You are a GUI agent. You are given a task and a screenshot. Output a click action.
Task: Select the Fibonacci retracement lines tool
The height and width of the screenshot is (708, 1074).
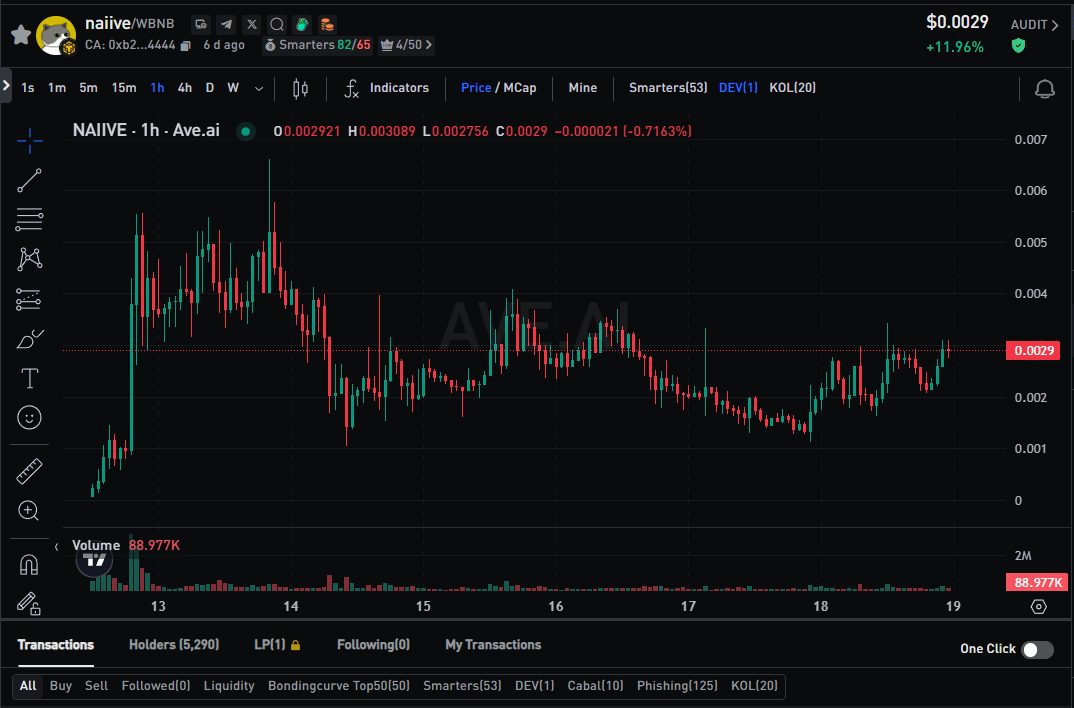pos(29,219)
